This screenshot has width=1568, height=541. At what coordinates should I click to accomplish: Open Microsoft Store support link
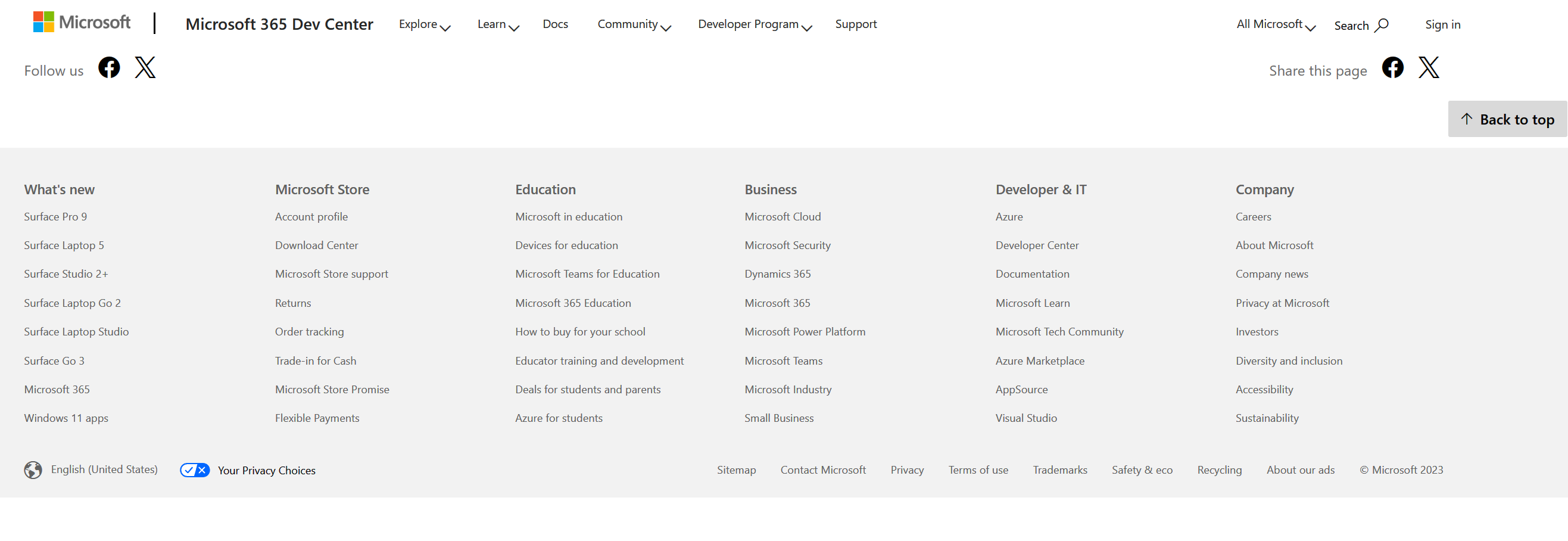(331, 273)
